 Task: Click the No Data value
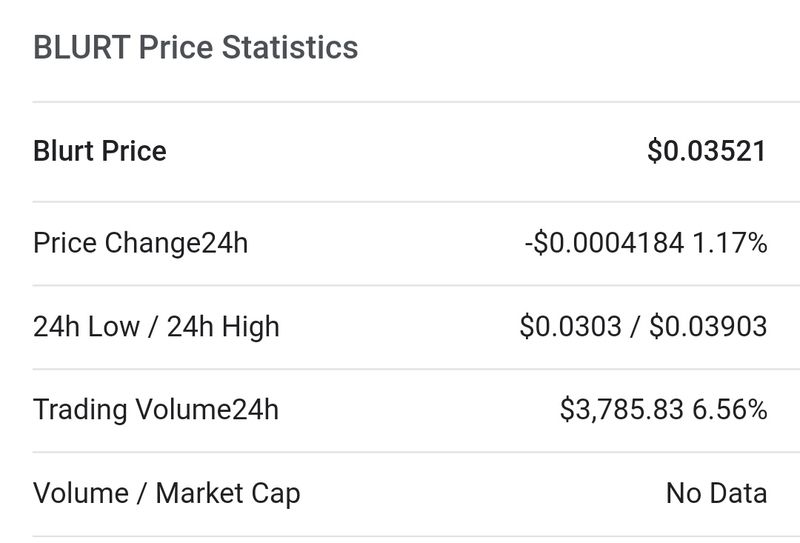[x=716, y=493]
